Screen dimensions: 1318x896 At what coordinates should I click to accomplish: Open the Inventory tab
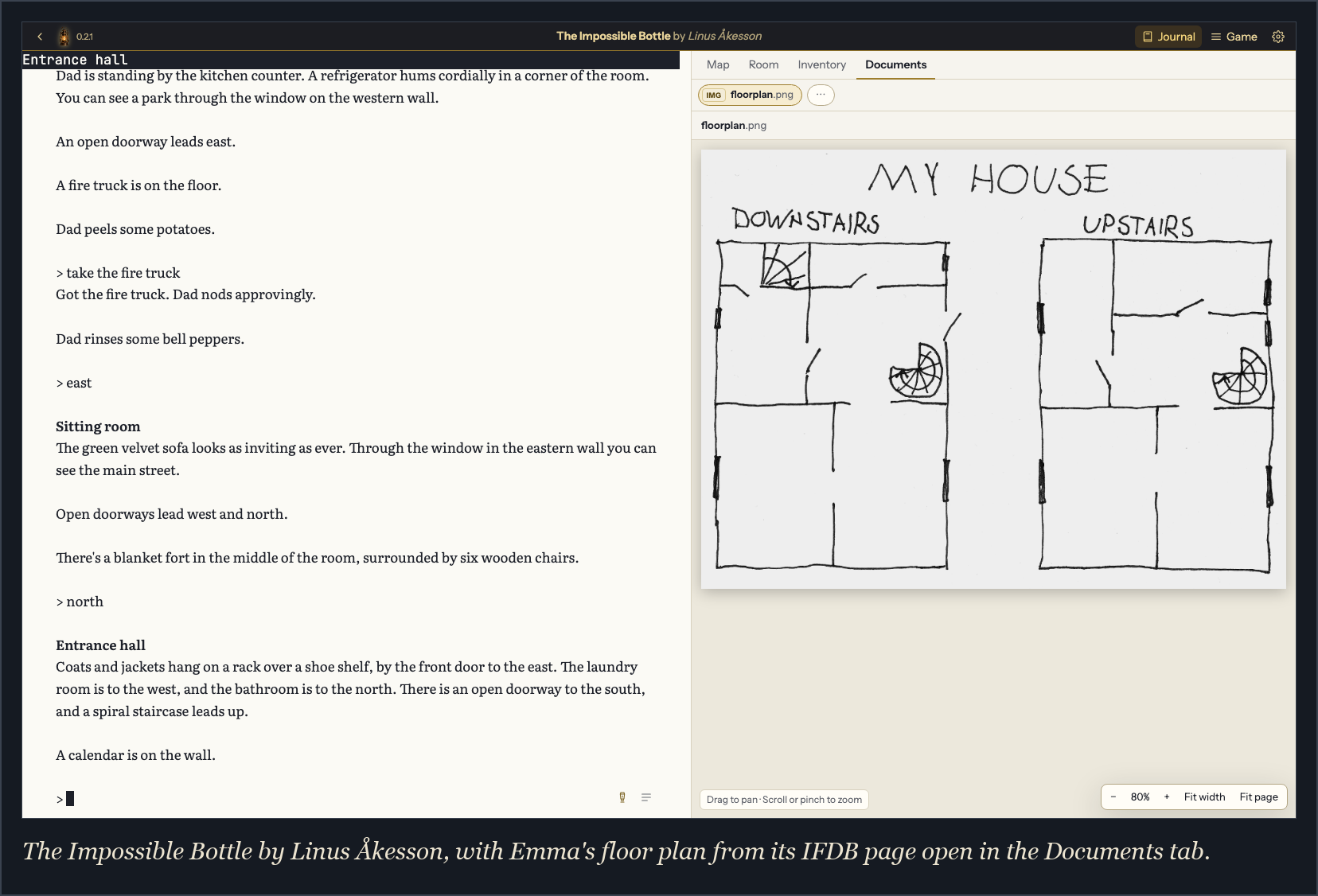coord(821,64)
